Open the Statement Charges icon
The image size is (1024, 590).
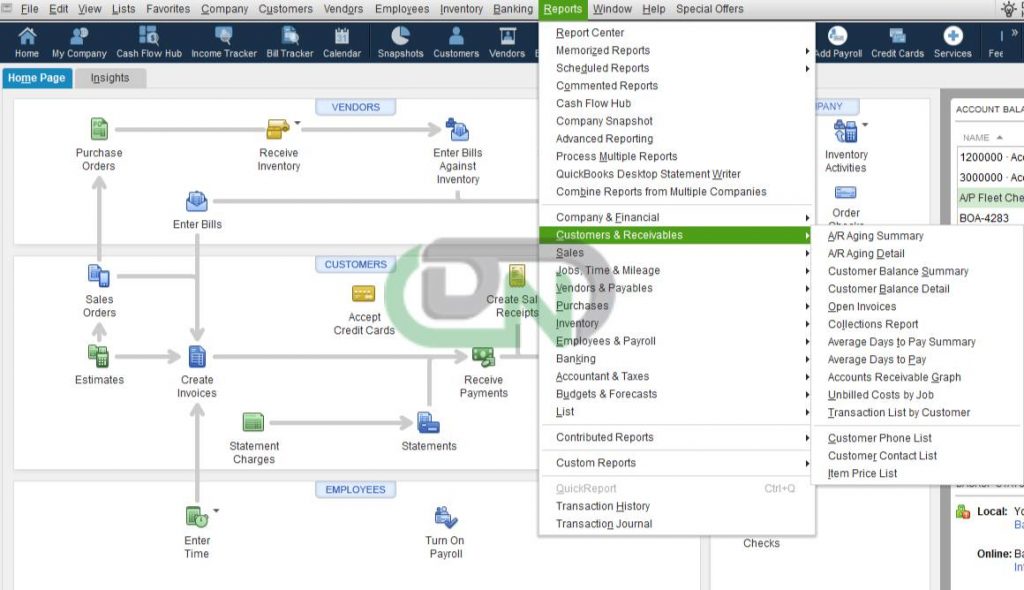click(253, 422)
